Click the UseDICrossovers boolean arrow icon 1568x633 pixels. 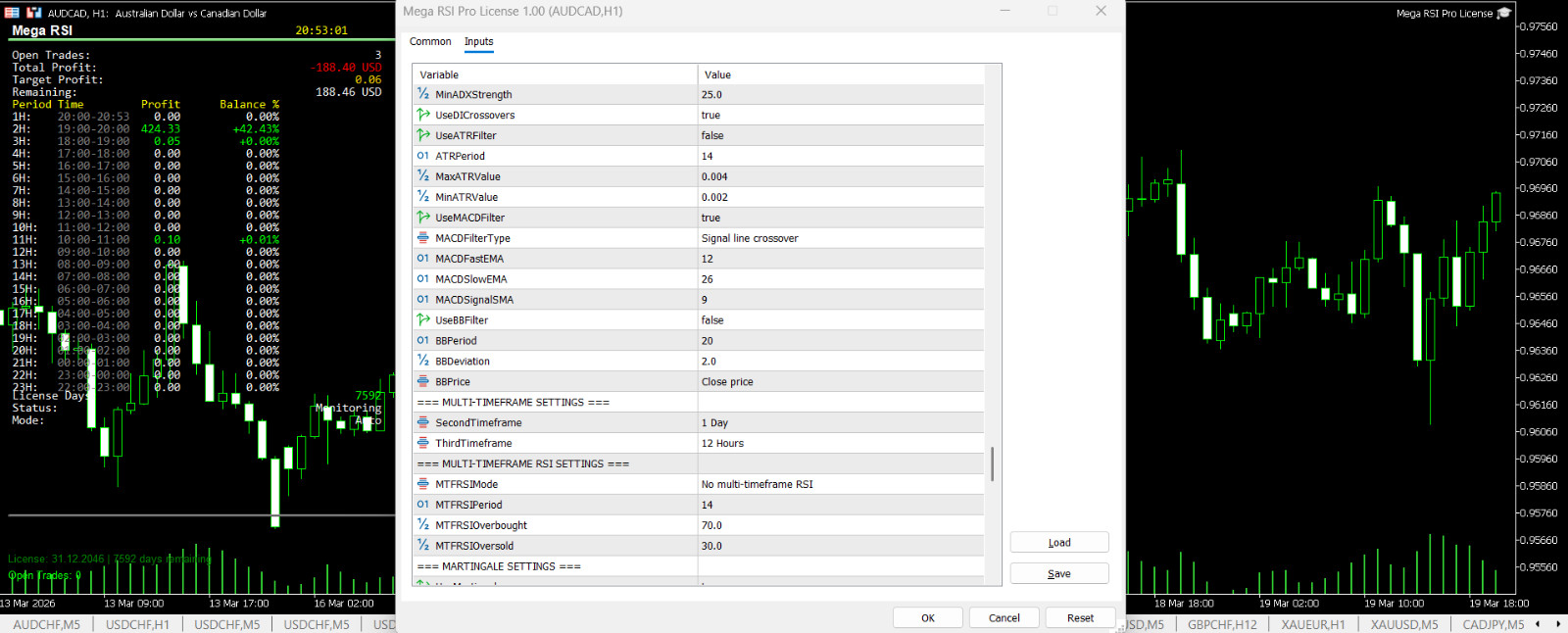[423, 115]
